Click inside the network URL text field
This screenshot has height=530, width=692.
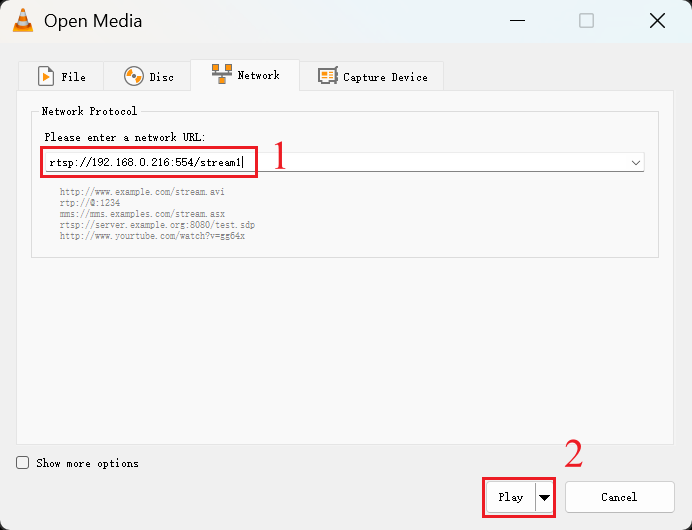pyautogui.click(x=440, y=162)
